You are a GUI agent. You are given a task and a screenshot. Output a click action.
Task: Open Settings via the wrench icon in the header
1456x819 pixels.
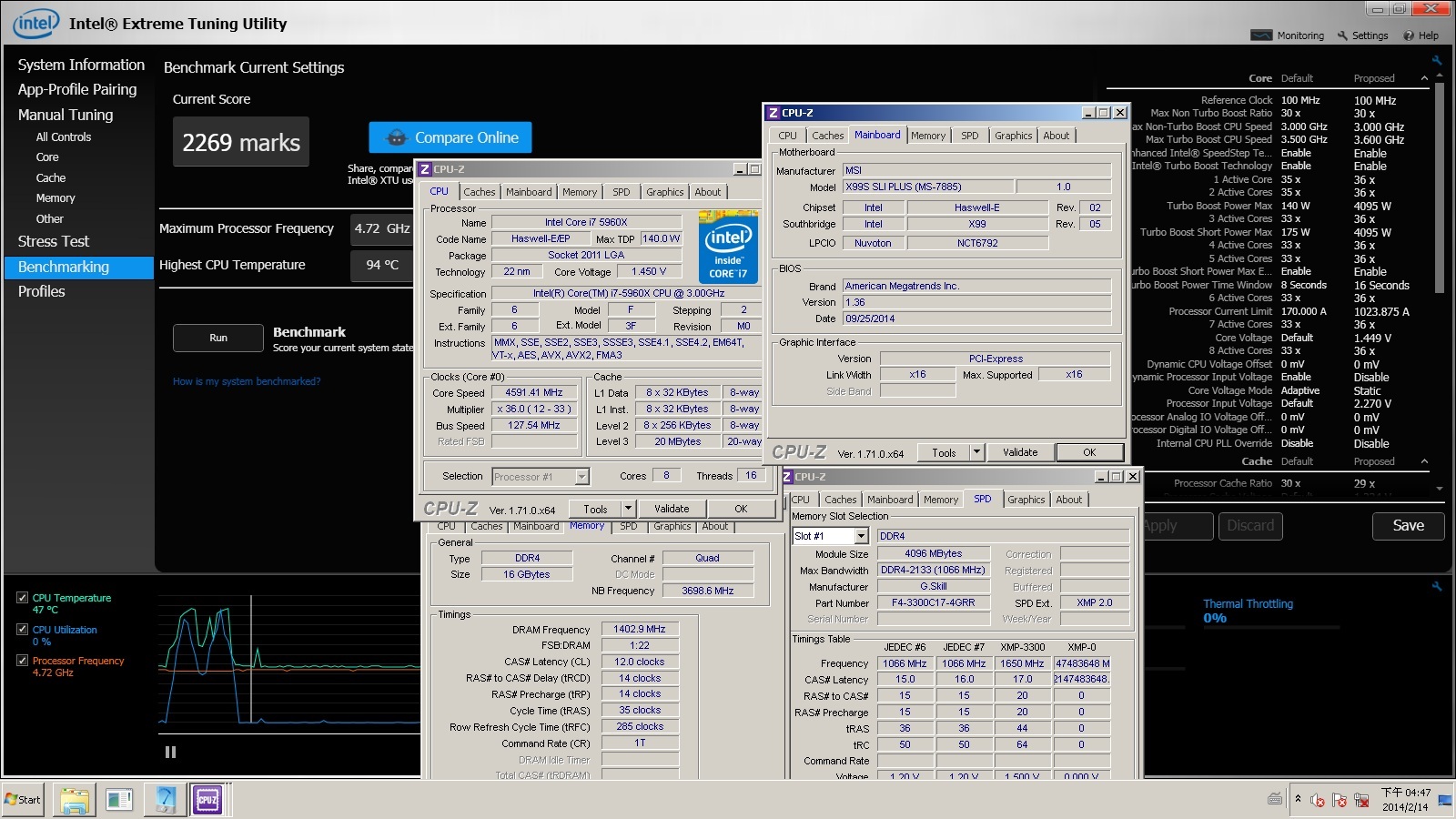point(1342,35)
